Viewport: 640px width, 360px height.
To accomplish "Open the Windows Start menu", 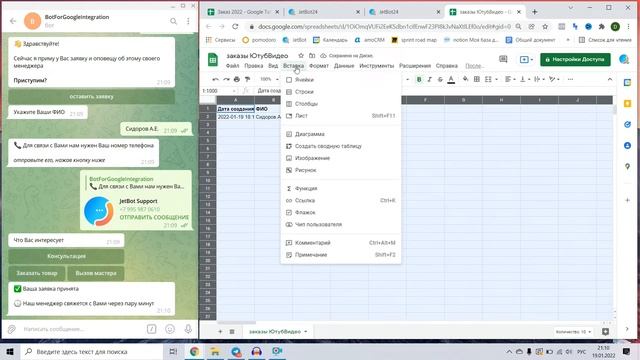I will pyautogui.click(x=9, y=351).
